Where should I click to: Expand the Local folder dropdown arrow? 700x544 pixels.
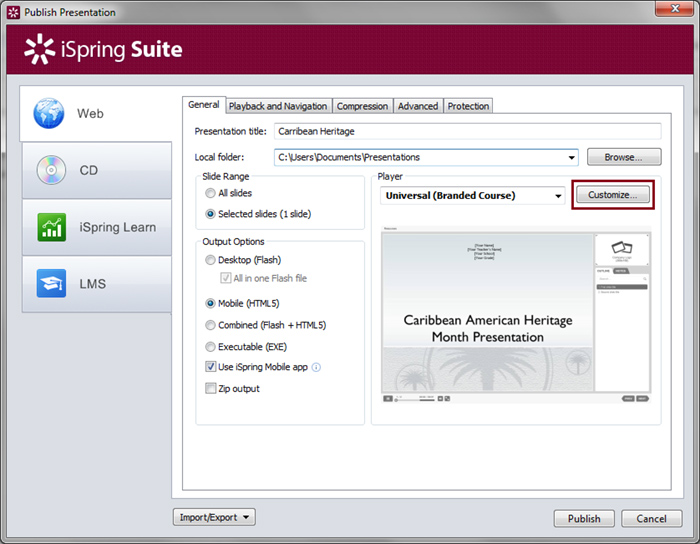(x=571, y=158)
